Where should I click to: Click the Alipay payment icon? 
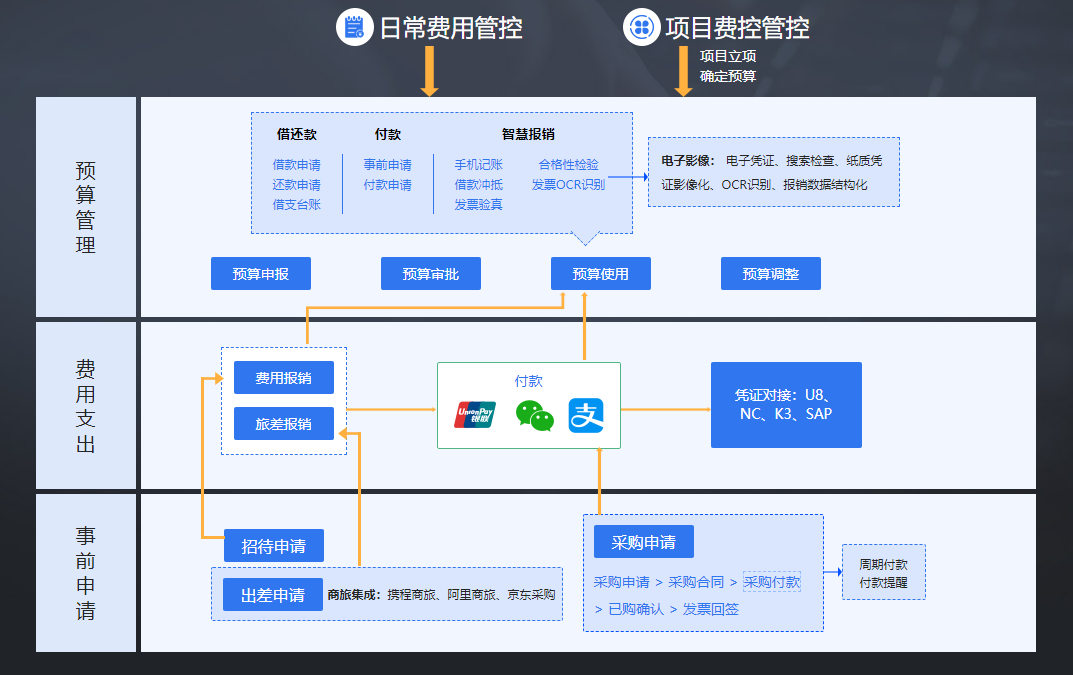point(587,415)
